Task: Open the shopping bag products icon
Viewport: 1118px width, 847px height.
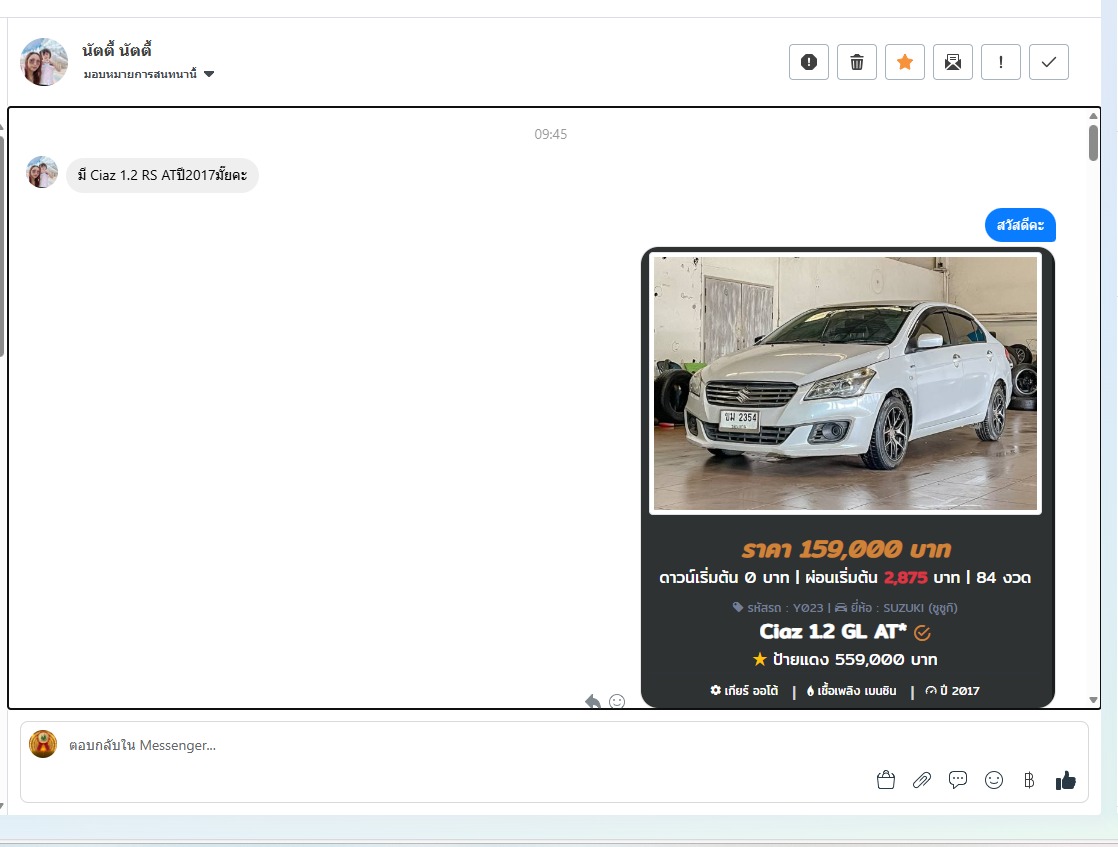Action: point(886,780)
